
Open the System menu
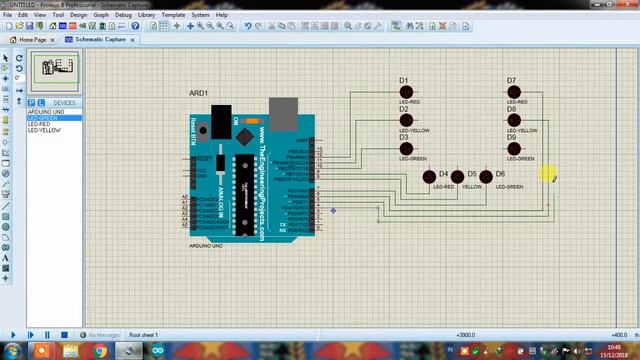[x=200, y=15]
